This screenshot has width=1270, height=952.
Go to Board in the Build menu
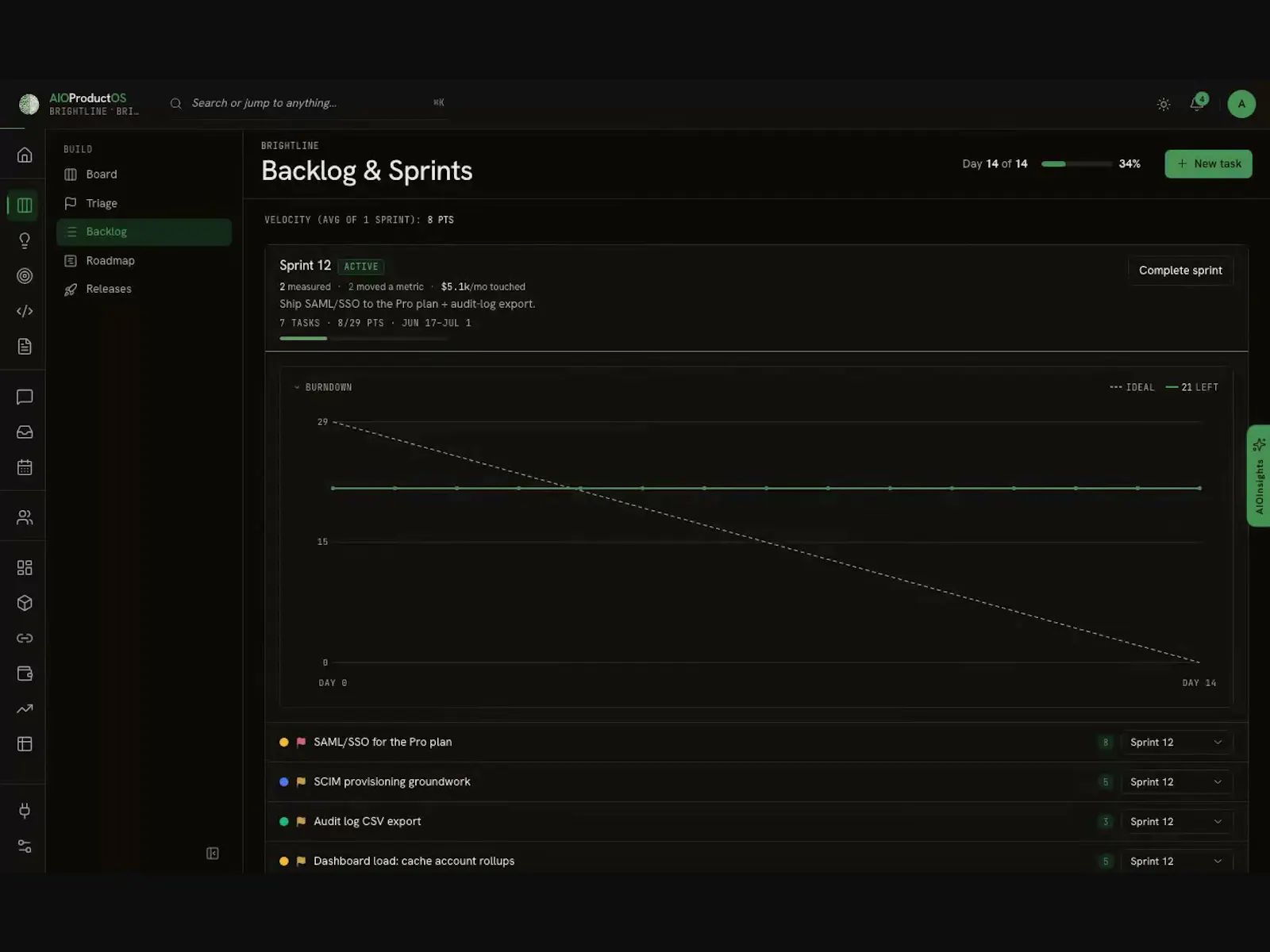pos(144,175)
